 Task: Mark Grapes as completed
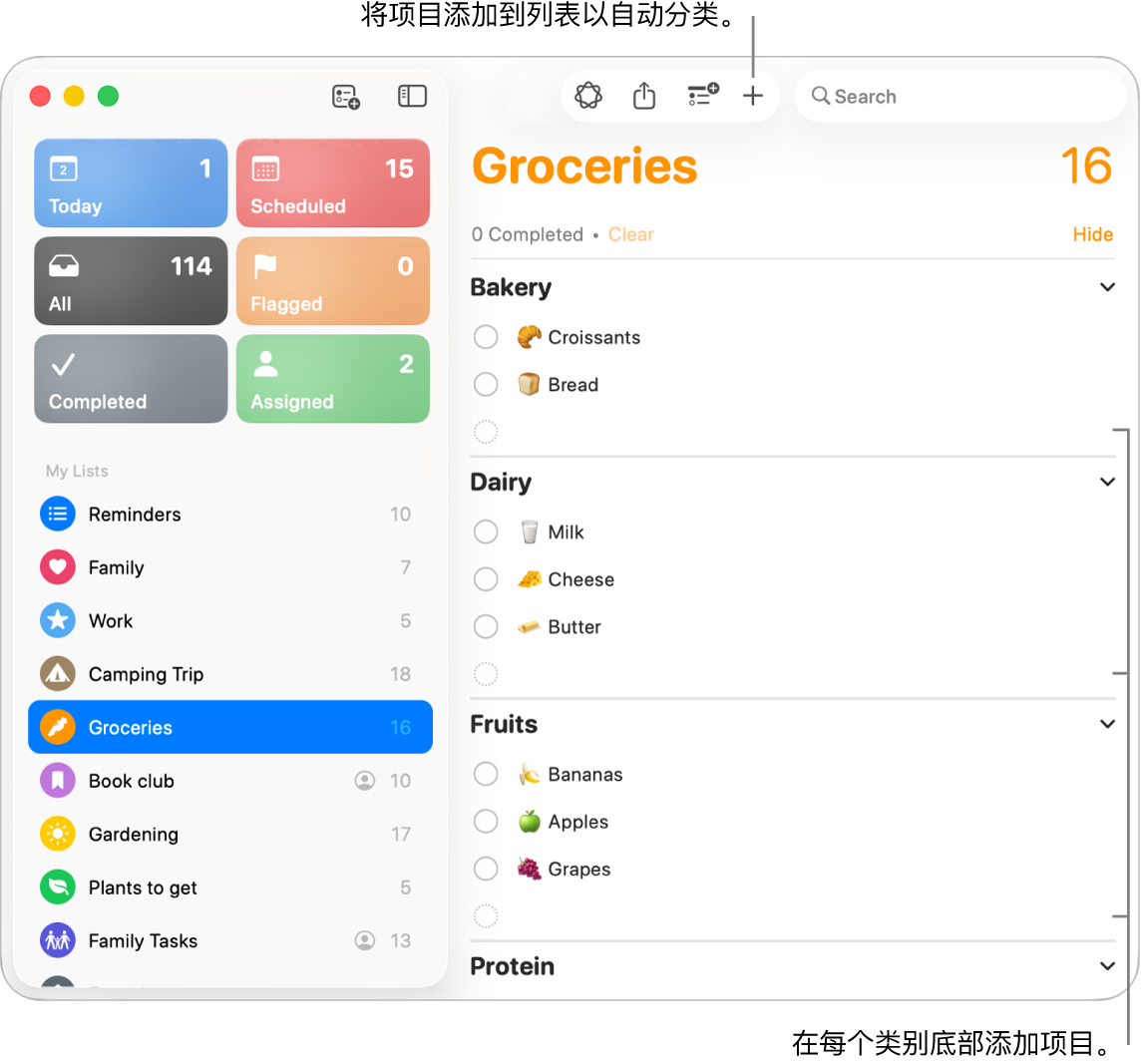[x=486, y=869]
